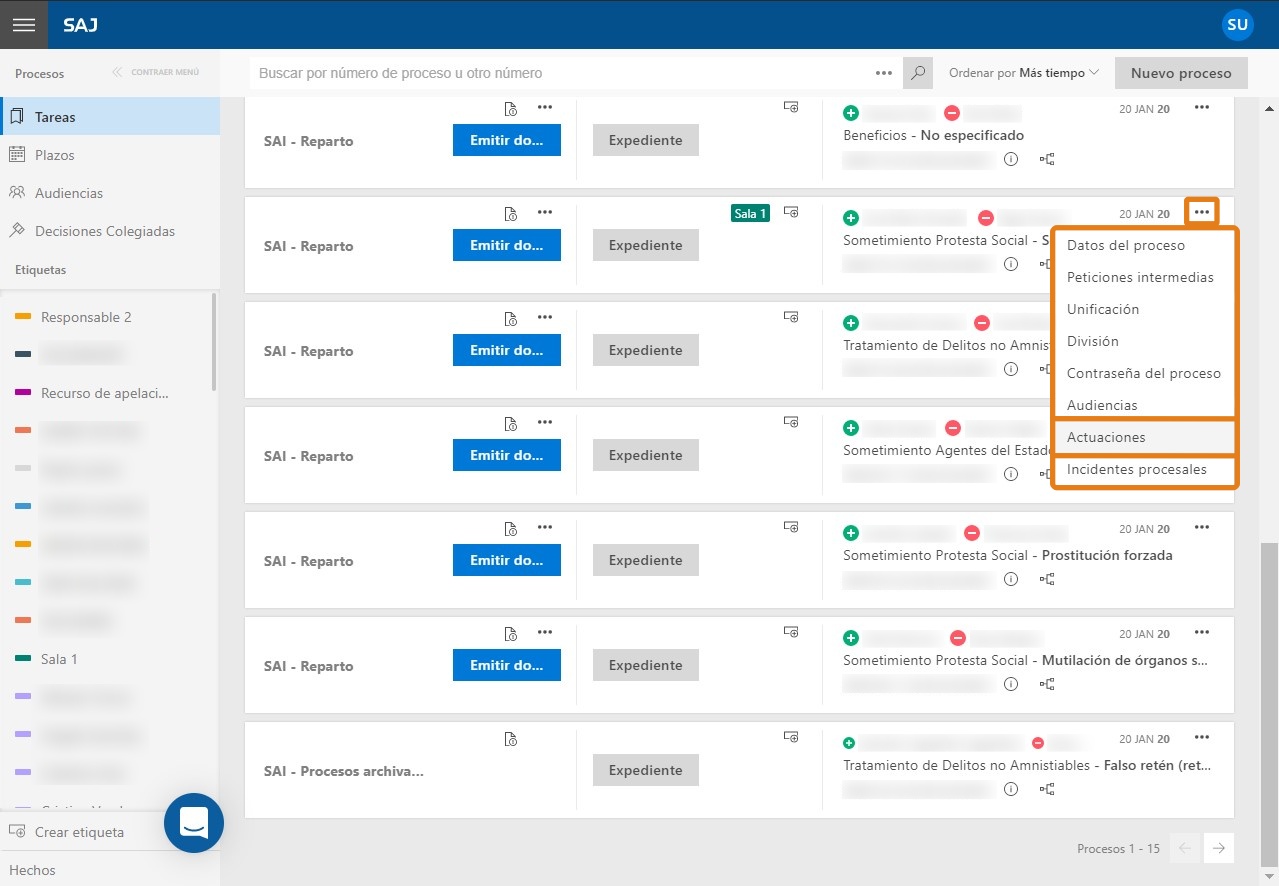Open more options for Beneficios row
Image resolution: width=1279 pixels, height=886 pixels.
click(x=1202, y=107)
